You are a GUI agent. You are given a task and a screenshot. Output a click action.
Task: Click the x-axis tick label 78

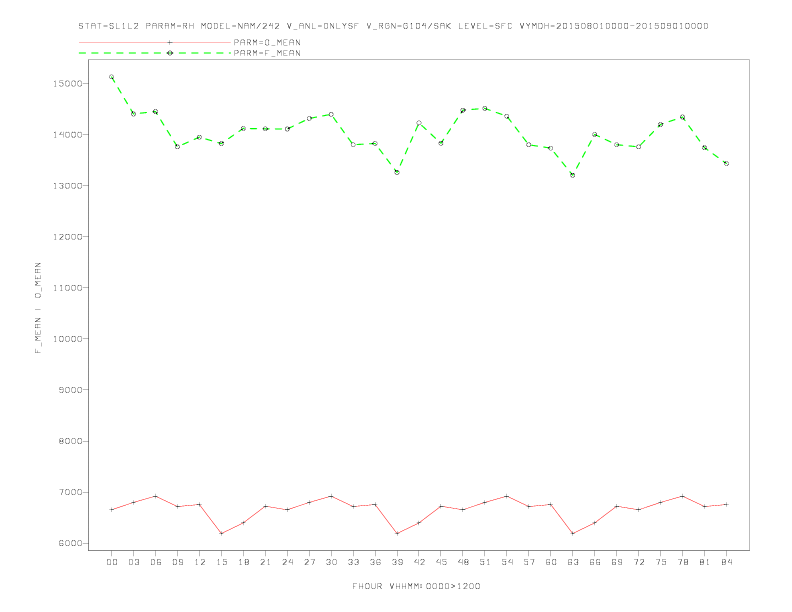(683, 562)
